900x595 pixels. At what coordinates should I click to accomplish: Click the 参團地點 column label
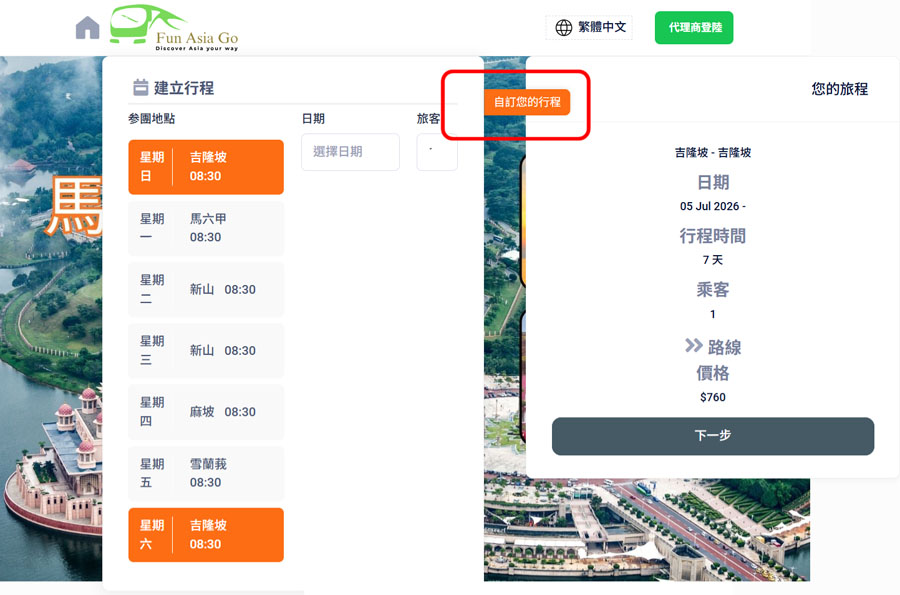152,119
